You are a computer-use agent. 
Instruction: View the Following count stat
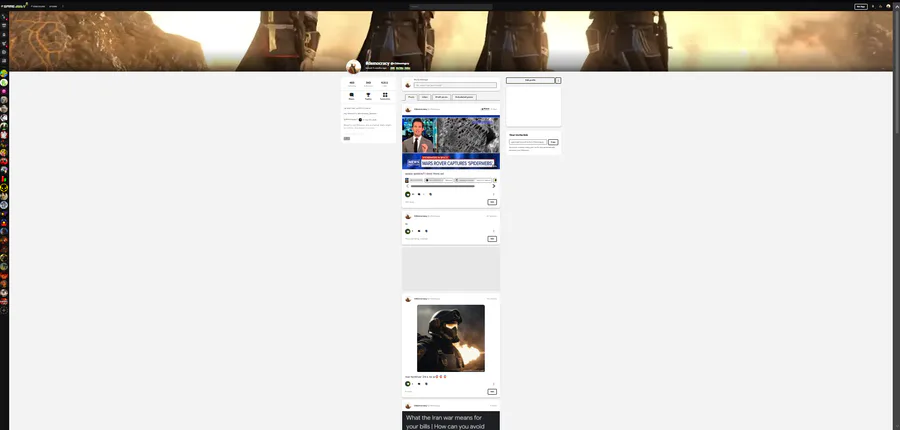pyautogui.click(x=352, y=84)
